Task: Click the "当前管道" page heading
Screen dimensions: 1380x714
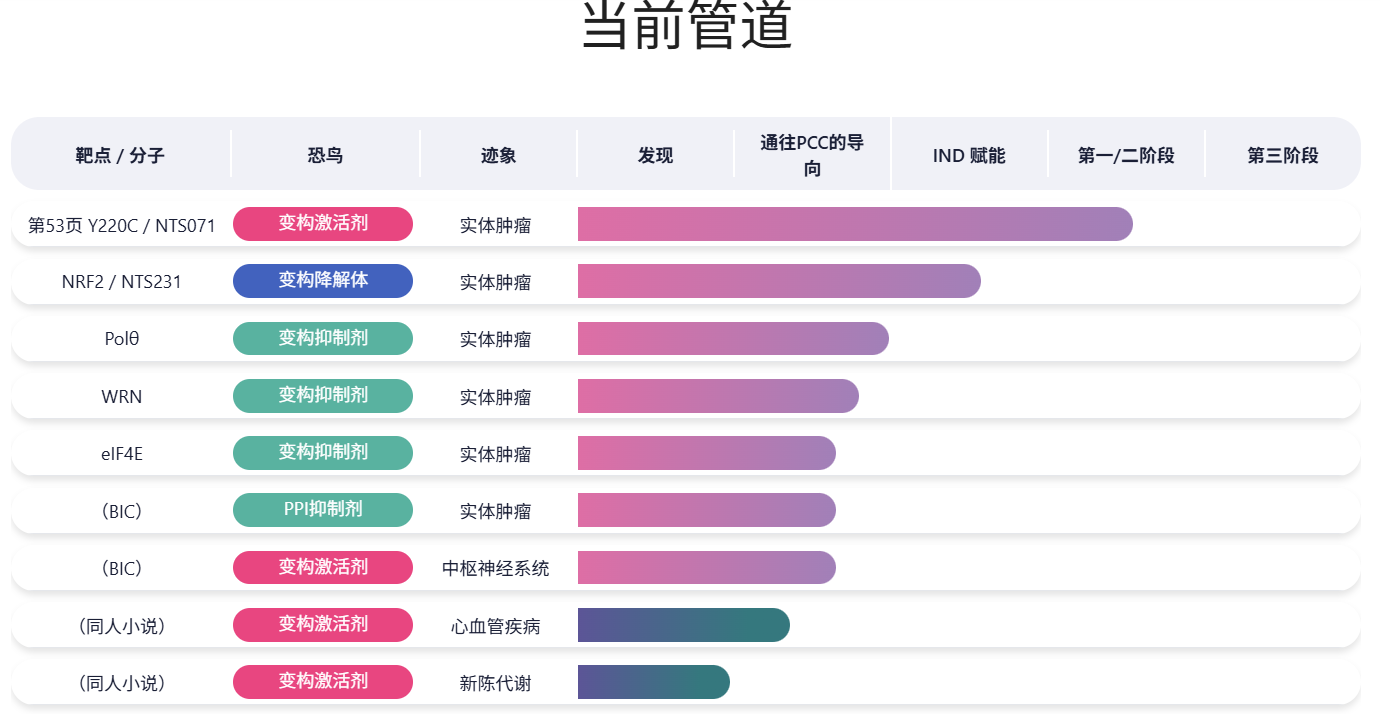Action: coord(687,25)
